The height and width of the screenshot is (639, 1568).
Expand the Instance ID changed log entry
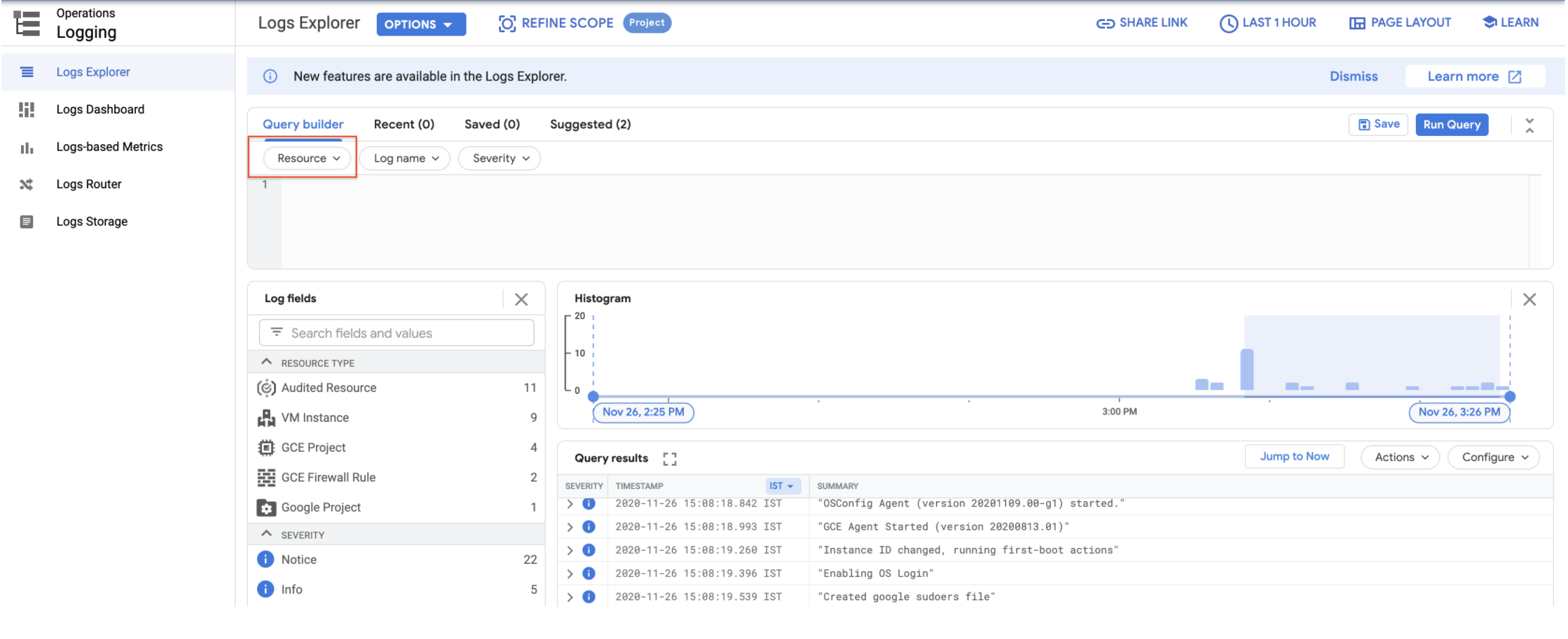(570, 551)
